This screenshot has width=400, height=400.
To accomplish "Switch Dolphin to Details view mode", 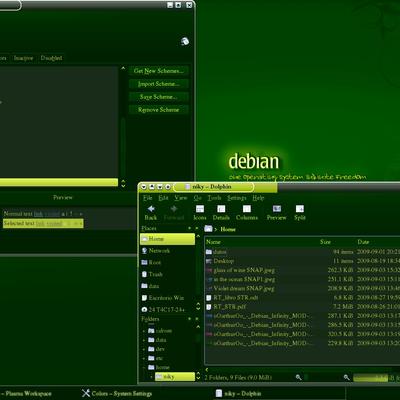I will (x=221, y=213).
